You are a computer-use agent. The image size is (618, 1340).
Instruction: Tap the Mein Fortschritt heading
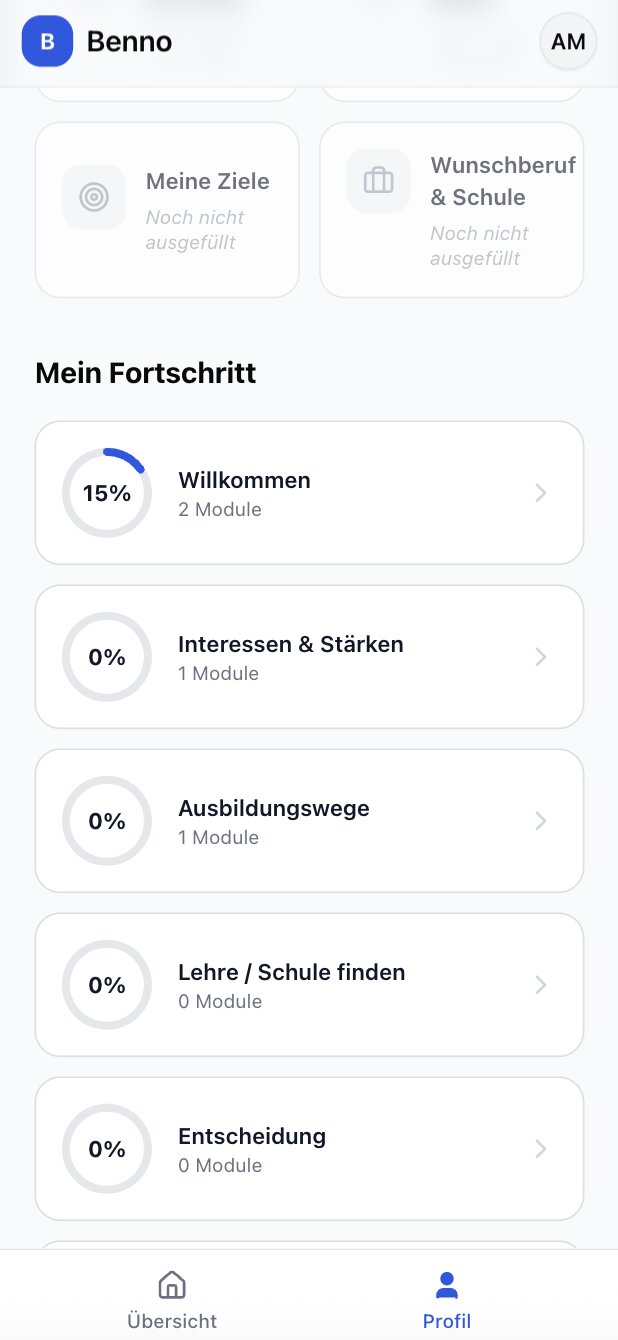(x=145, y=372)
